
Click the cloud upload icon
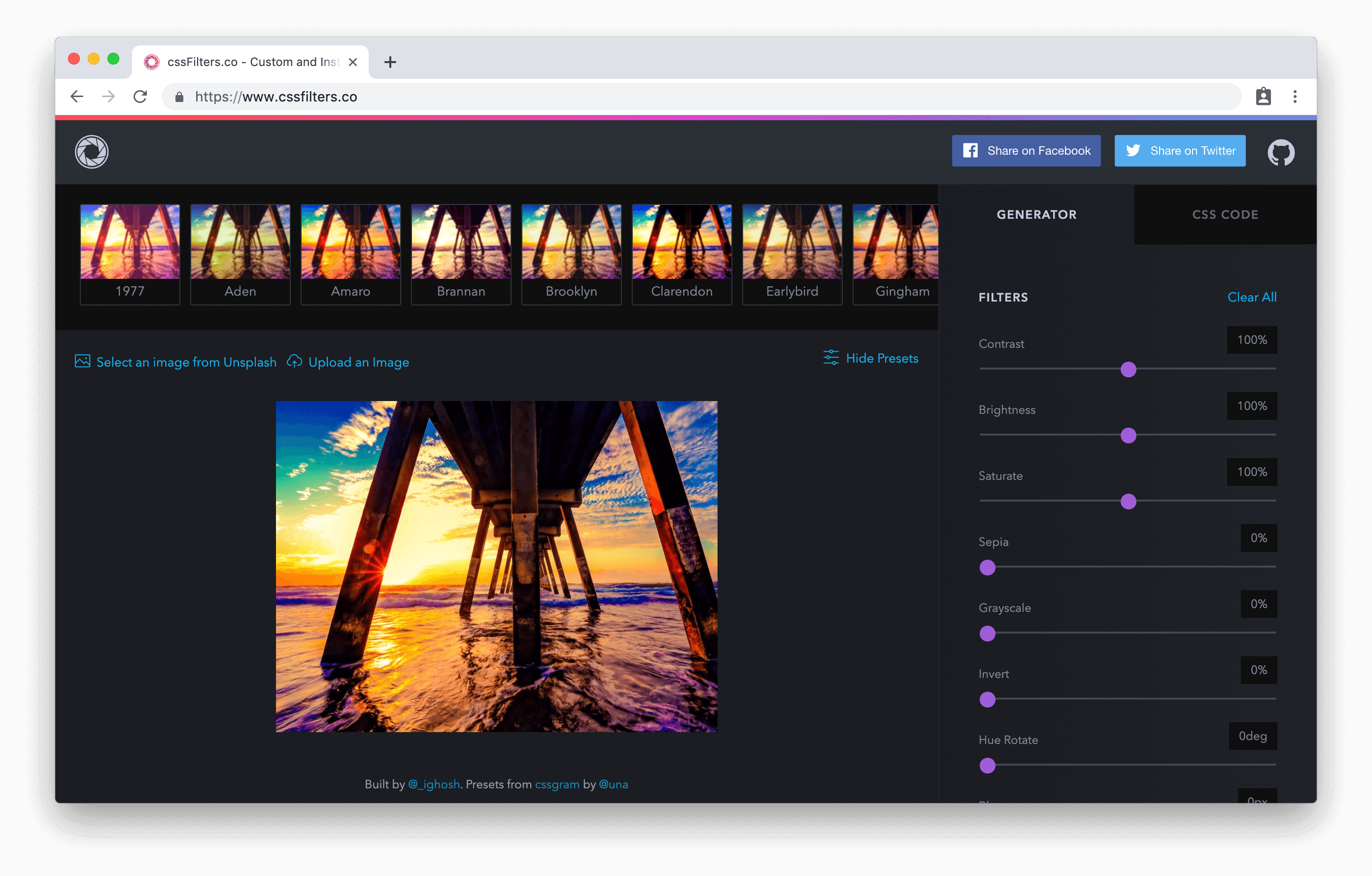[294, 361]
